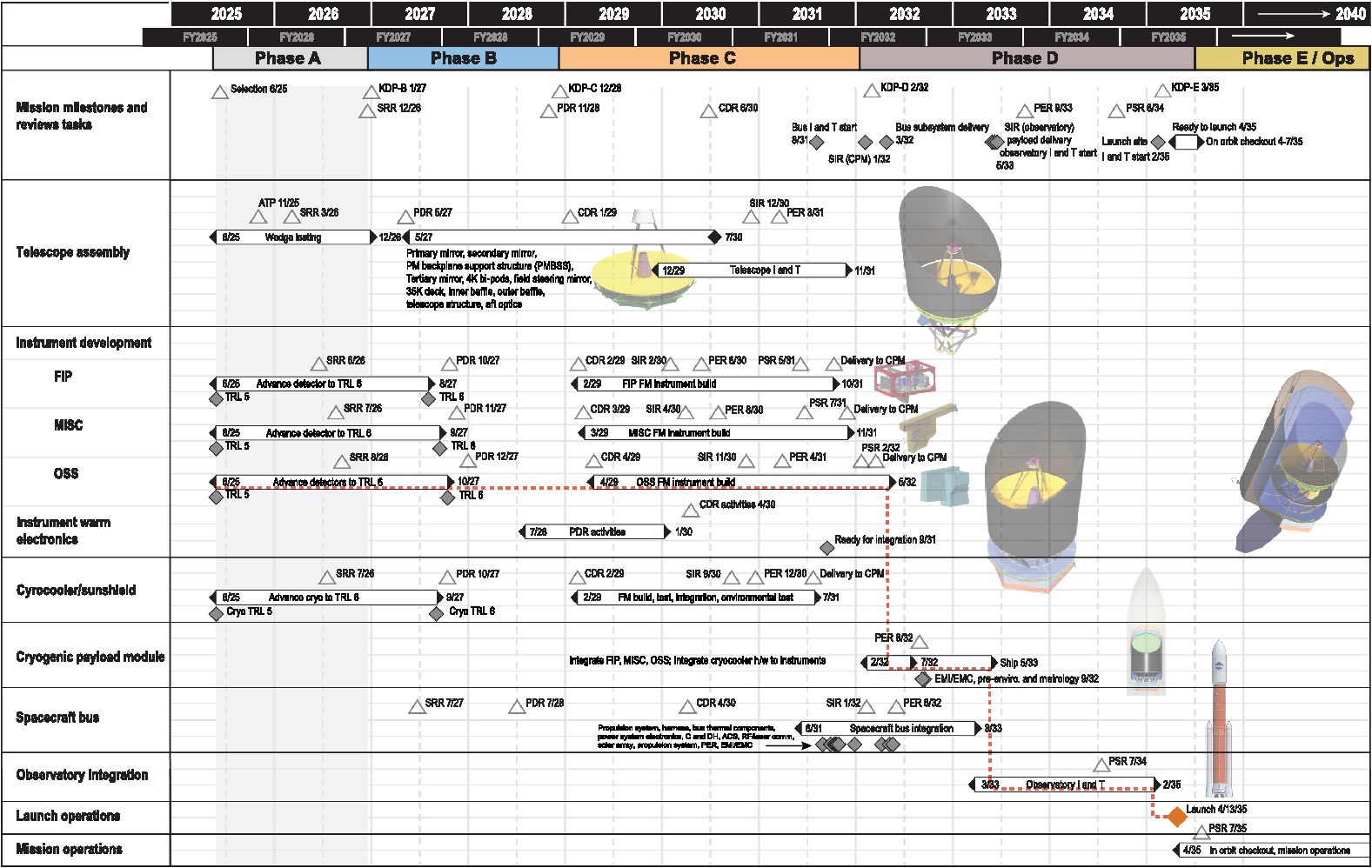Click the Instrument development heading
1372x868 pixels.
tap(84, 343)
